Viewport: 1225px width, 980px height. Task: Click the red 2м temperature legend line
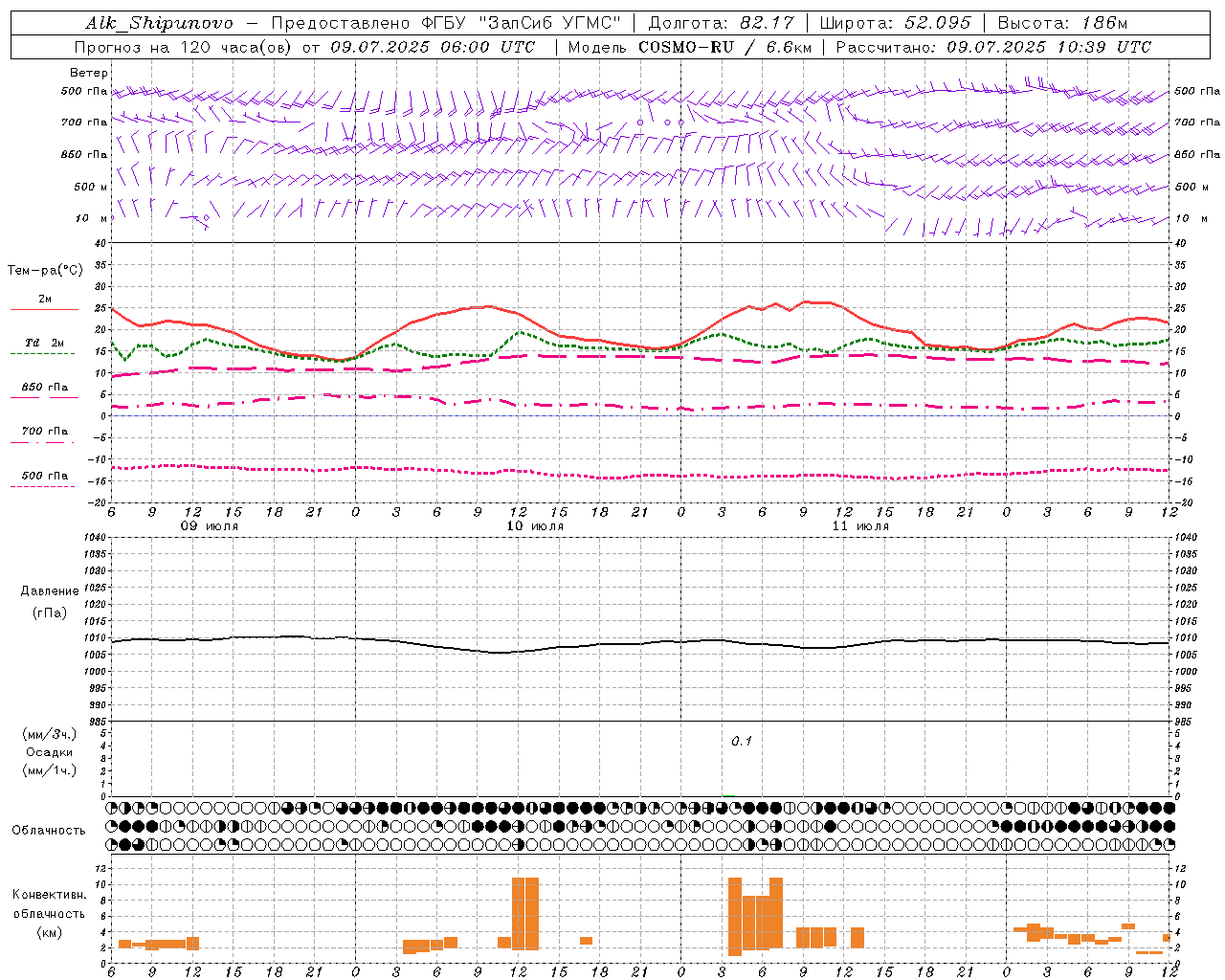tap(44, 309)
